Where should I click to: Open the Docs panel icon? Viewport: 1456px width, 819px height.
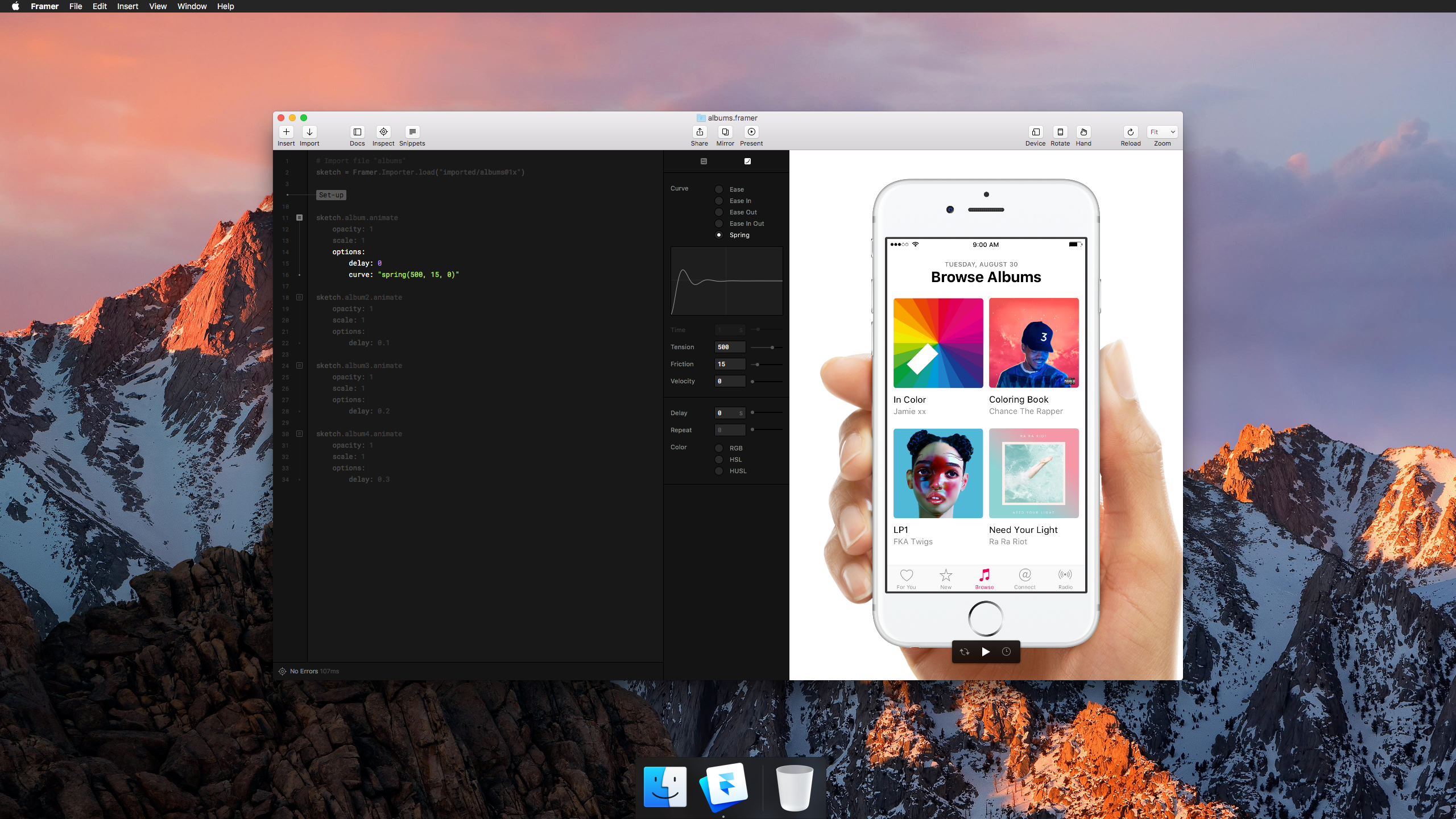(x=357, y=132)
